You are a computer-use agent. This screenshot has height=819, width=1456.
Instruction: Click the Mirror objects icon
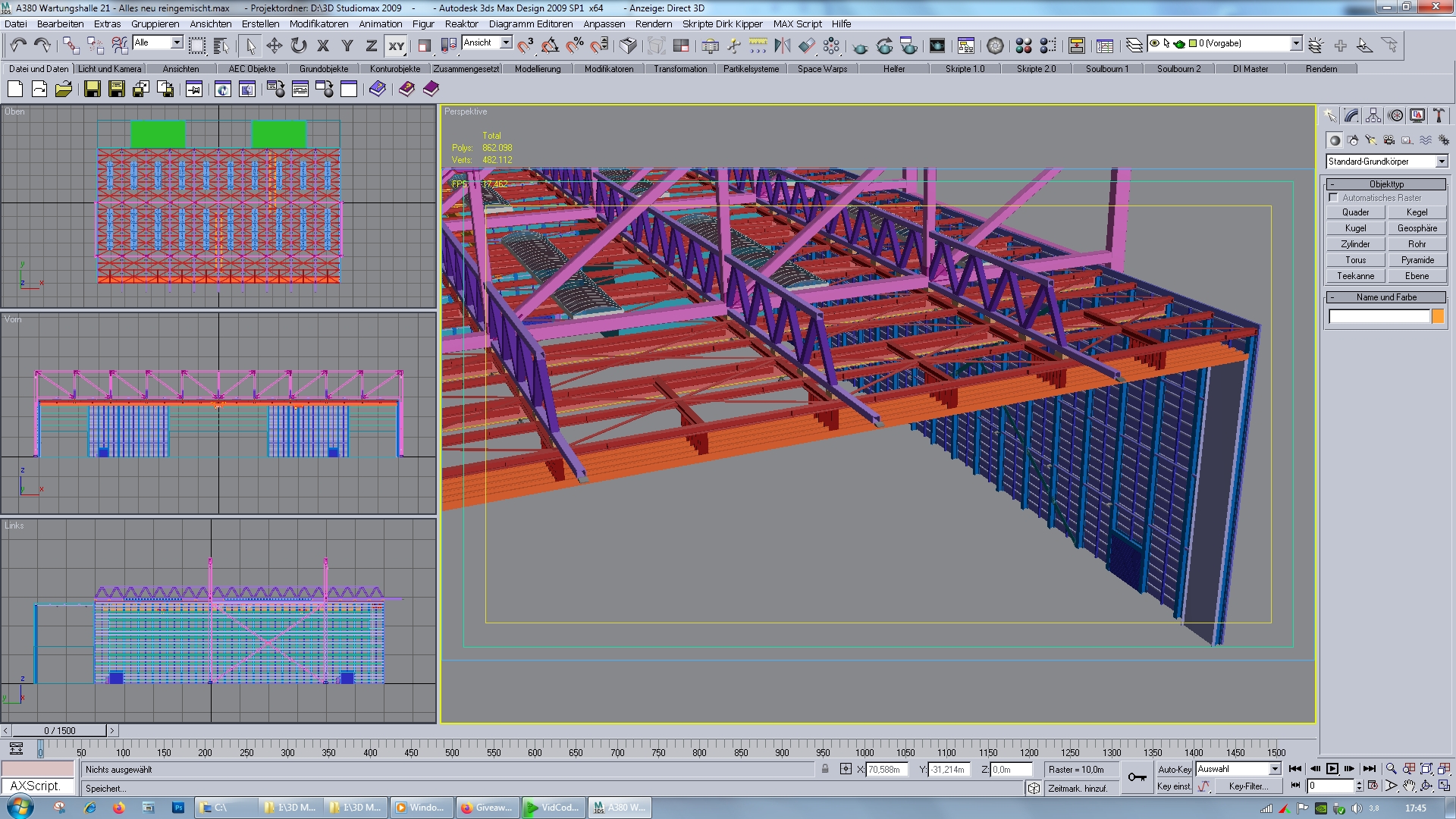(782, 45)
